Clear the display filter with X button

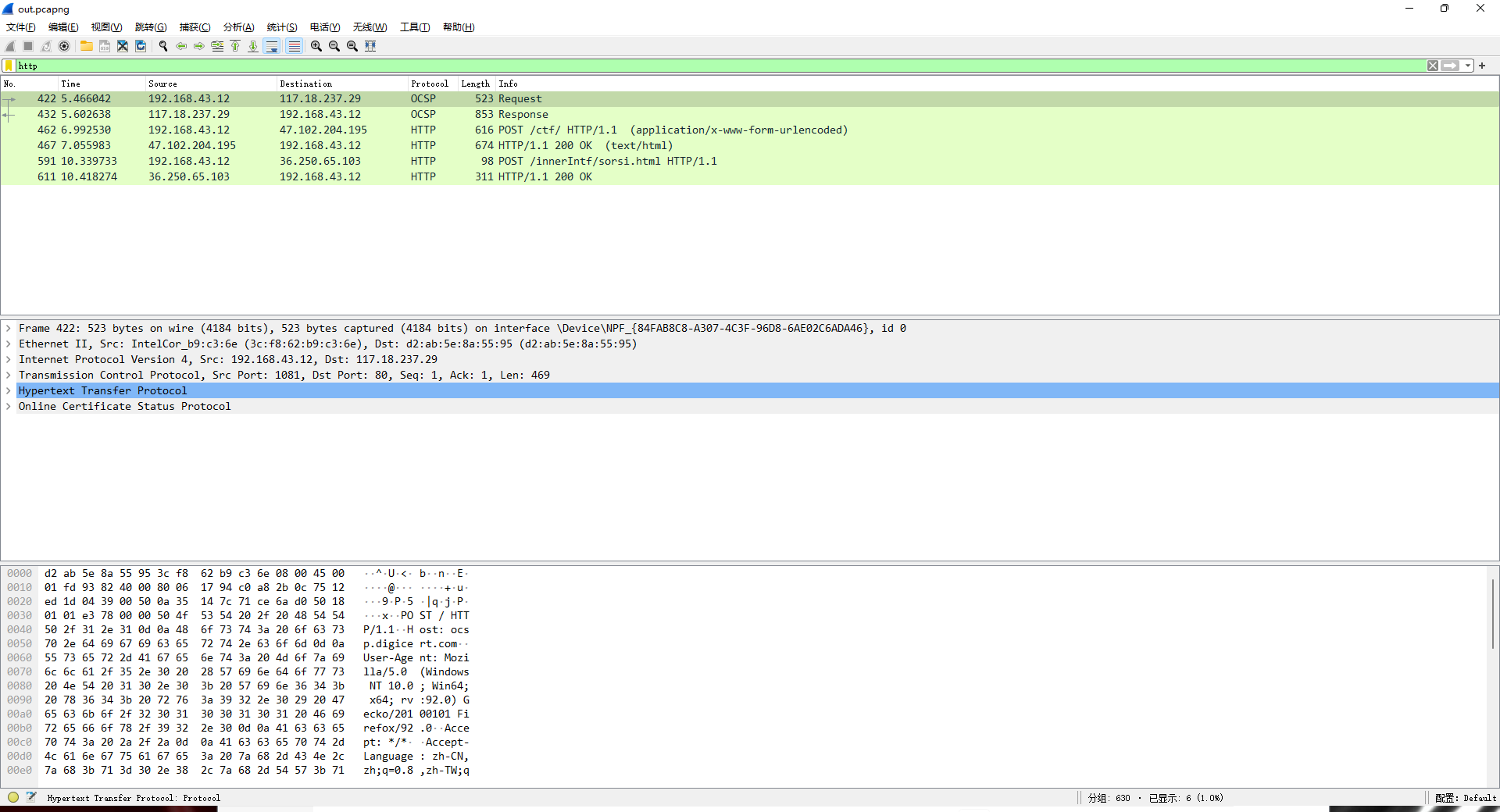pos(1433,66)
